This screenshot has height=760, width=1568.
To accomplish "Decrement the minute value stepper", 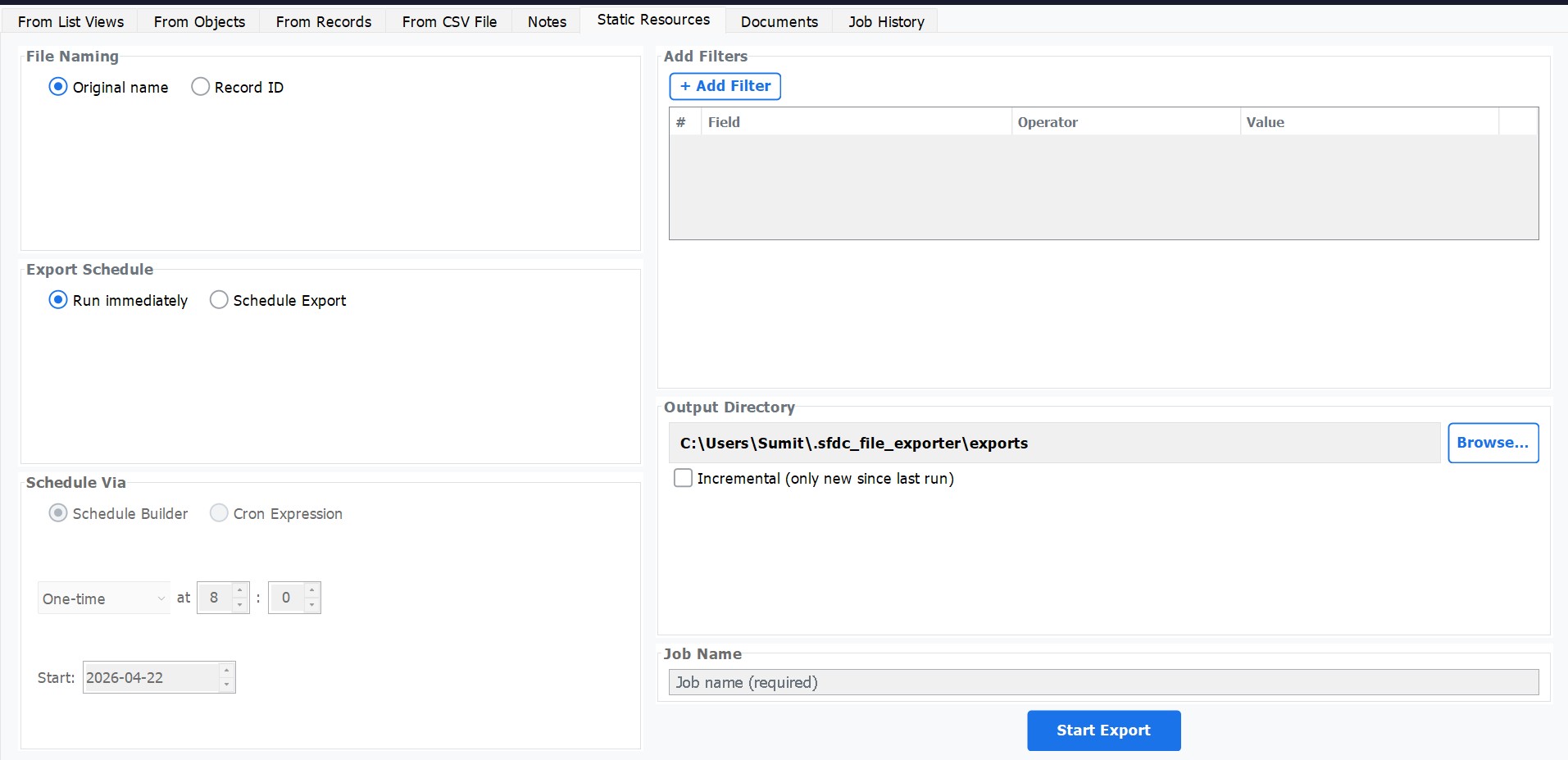I will coord(311,605).
